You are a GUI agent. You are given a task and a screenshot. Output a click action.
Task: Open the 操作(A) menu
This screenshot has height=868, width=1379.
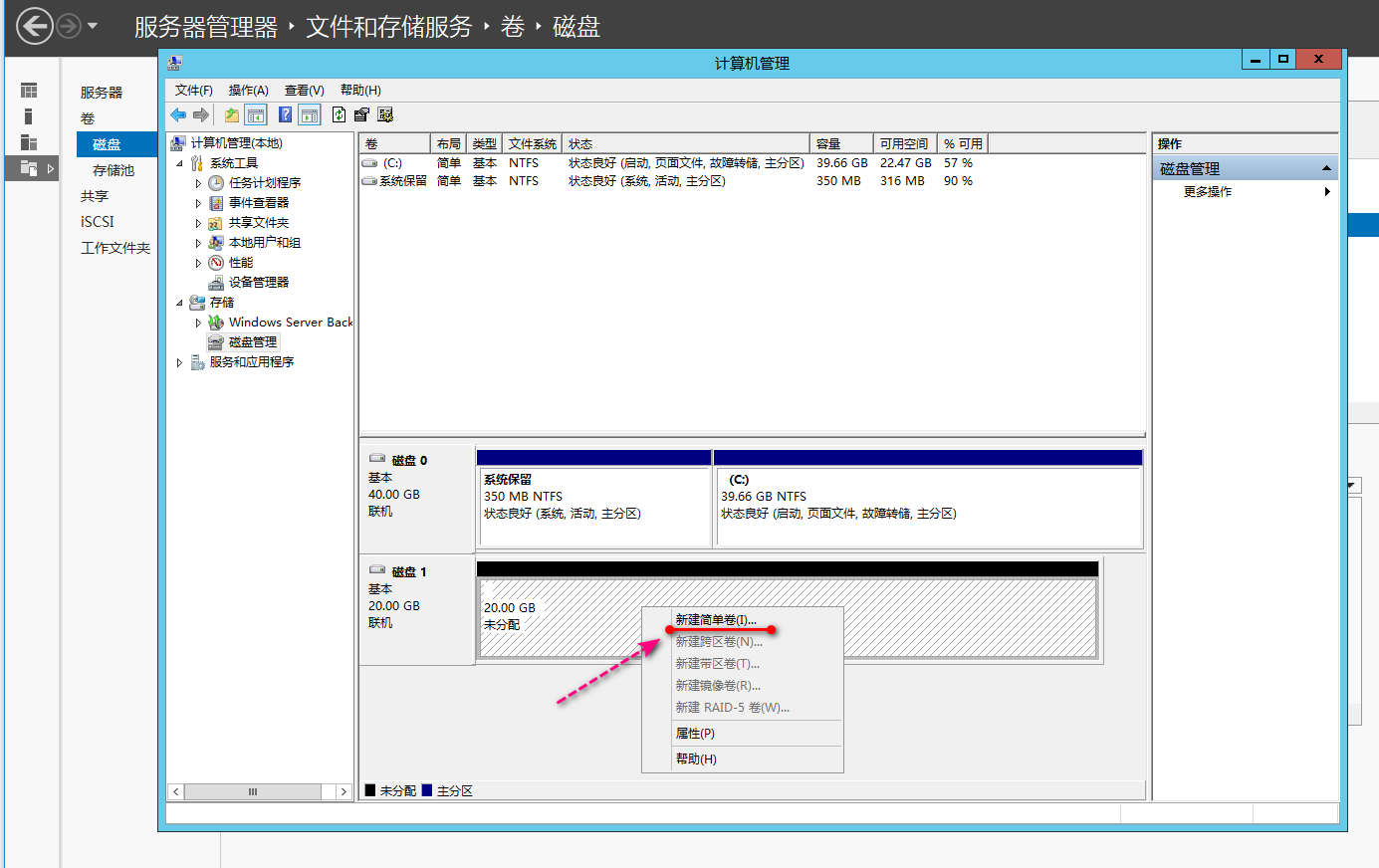click(249, 90)
